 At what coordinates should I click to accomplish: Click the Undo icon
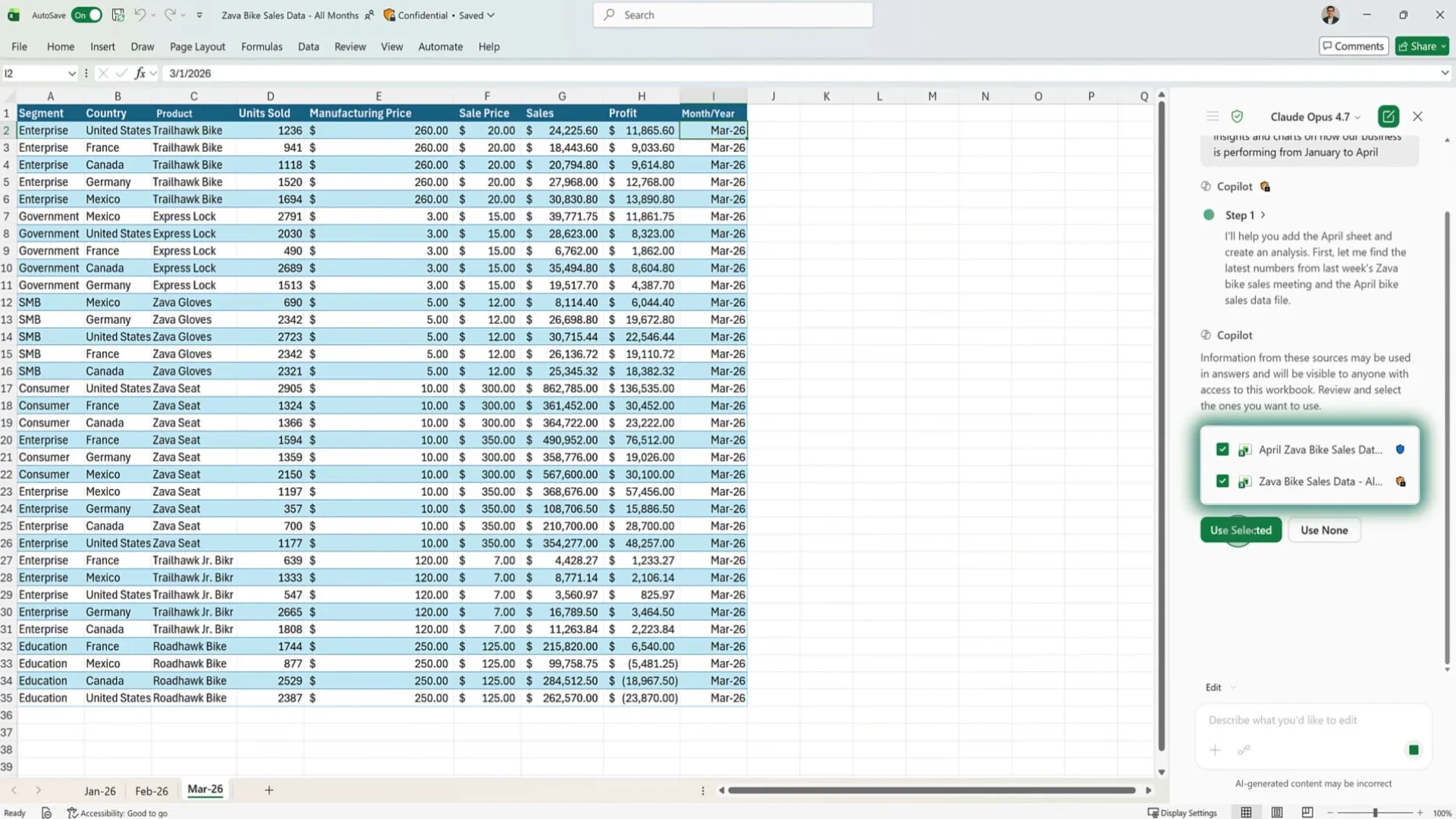(x=140, y=14)
